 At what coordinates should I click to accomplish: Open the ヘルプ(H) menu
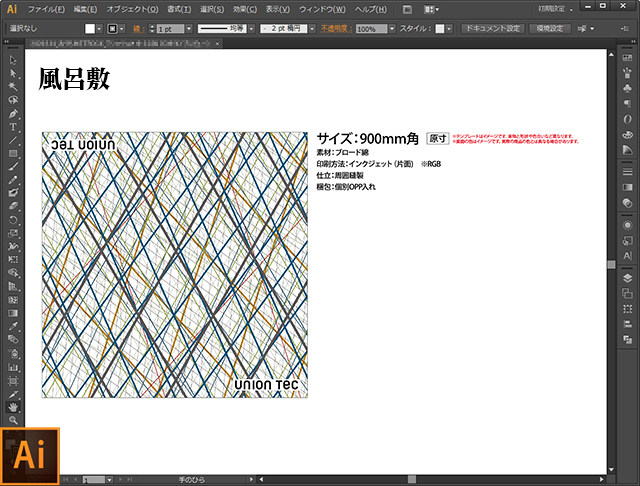point(371,9)
